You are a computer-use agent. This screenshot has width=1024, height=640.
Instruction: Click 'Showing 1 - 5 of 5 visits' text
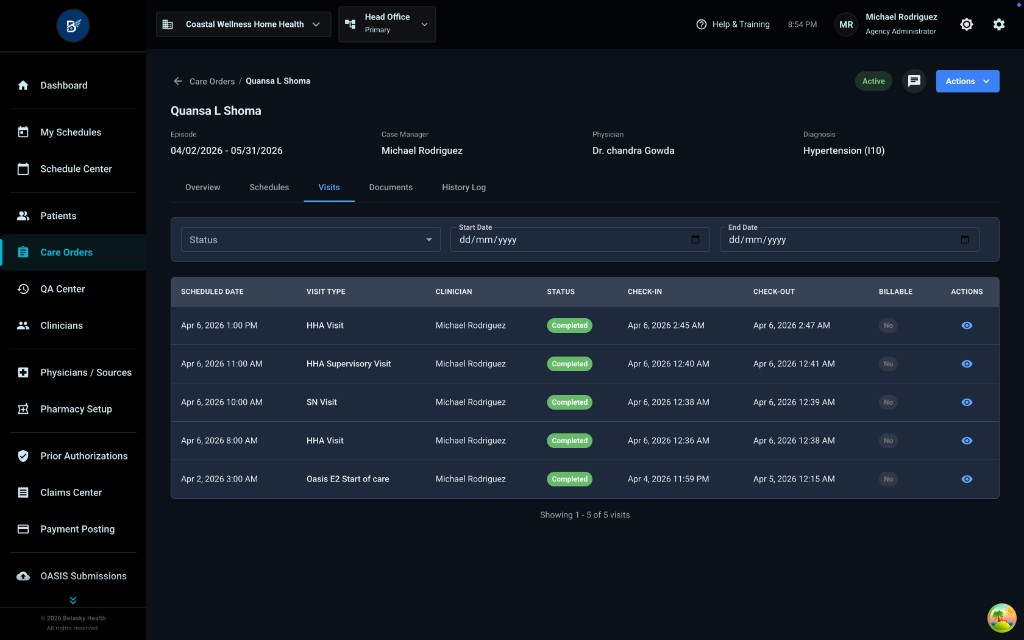[584, 515]
